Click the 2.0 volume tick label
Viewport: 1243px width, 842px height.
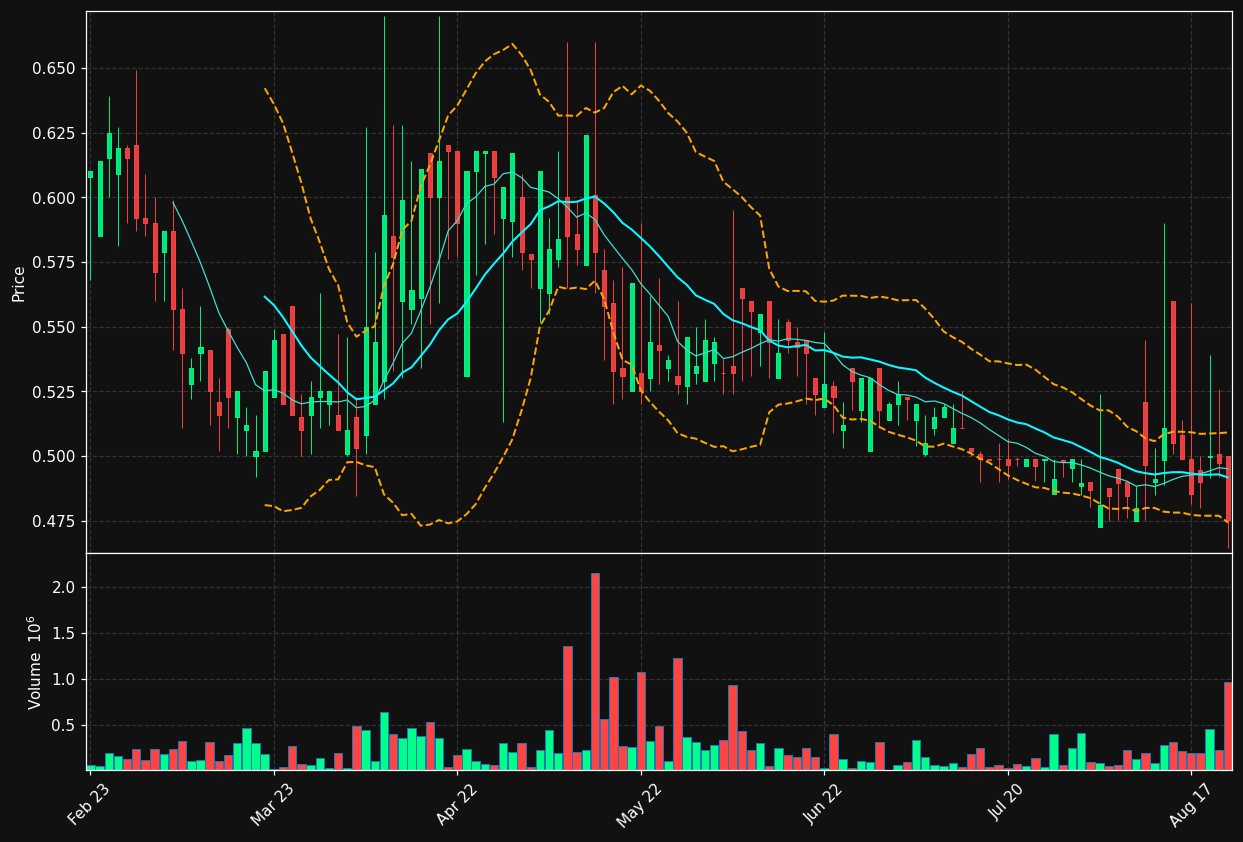click(64, 588)
